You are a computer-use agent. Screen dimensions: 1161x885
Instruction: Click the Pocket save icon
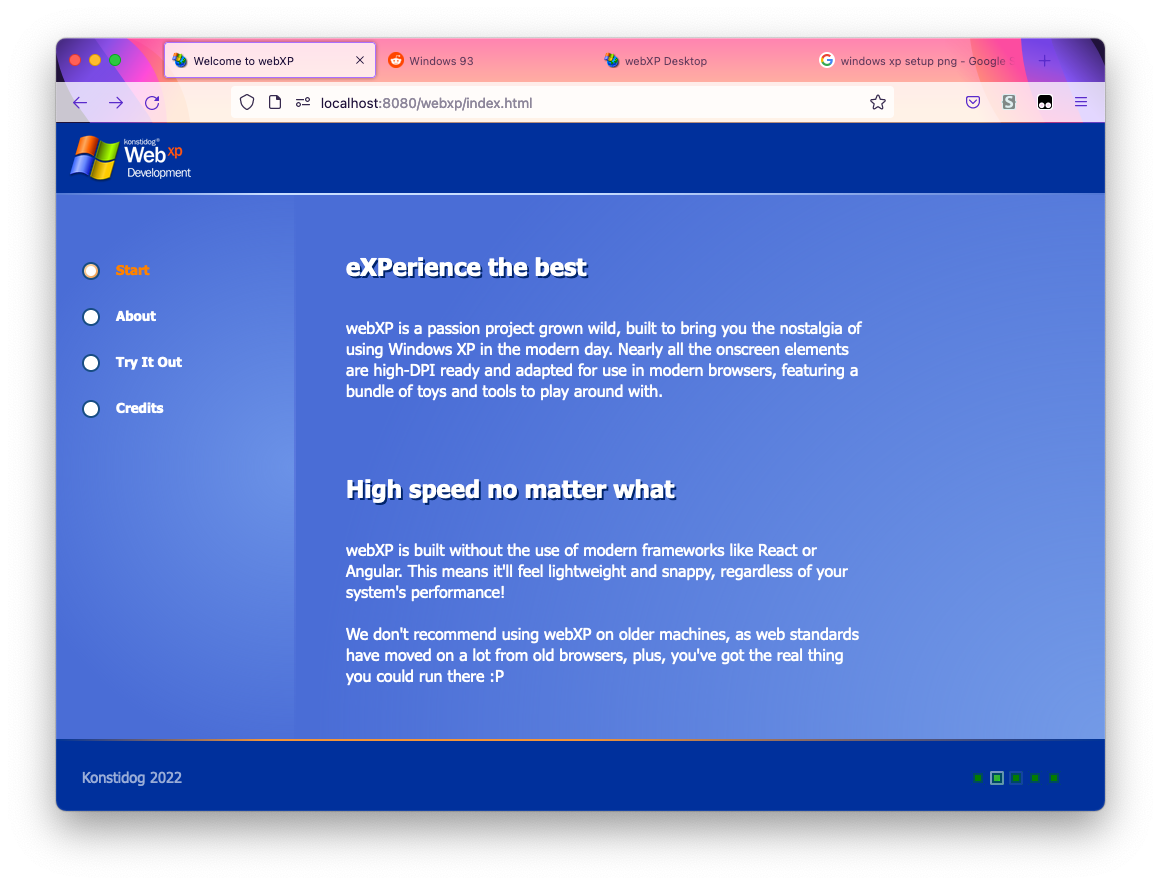tap(972, 103)
